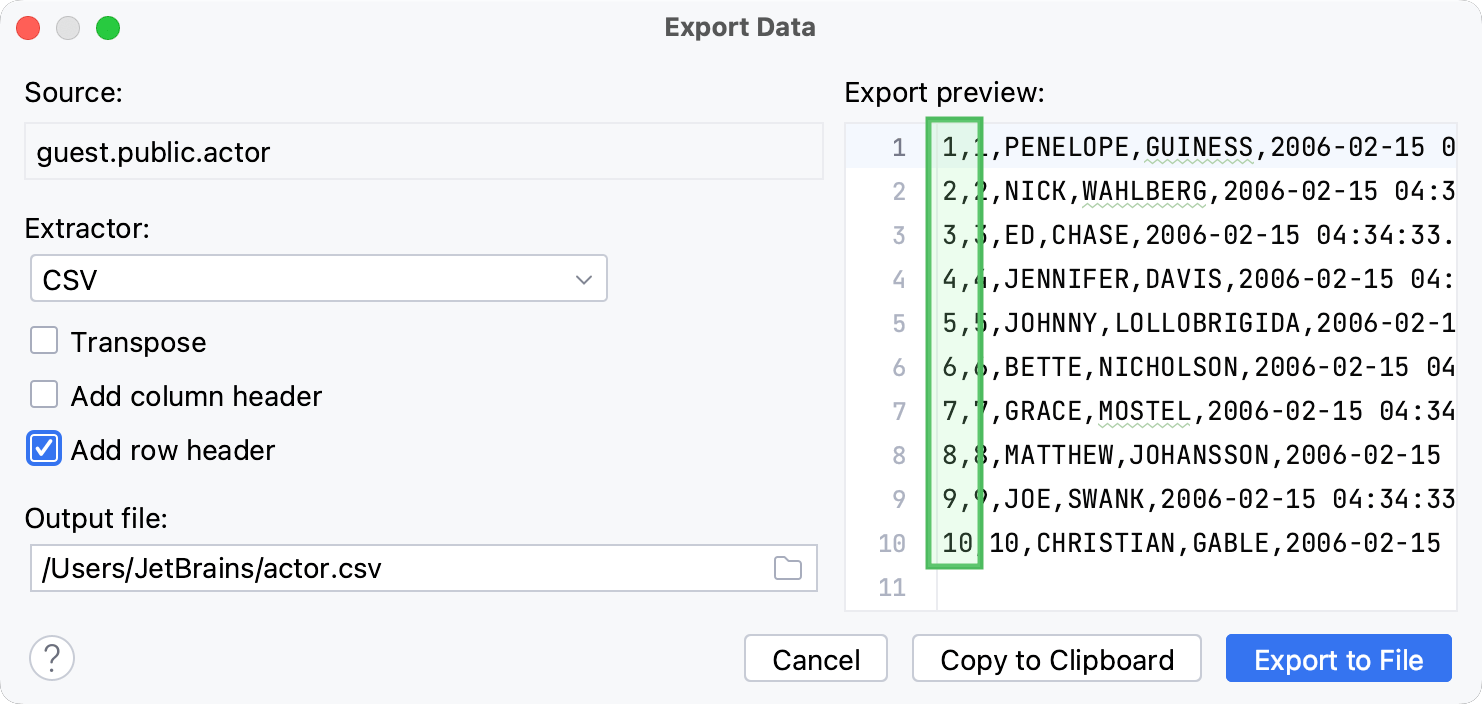This screenshot has width=1482, height=704.
Task: Edit the Output file path
Action: (x=400, y=568)
